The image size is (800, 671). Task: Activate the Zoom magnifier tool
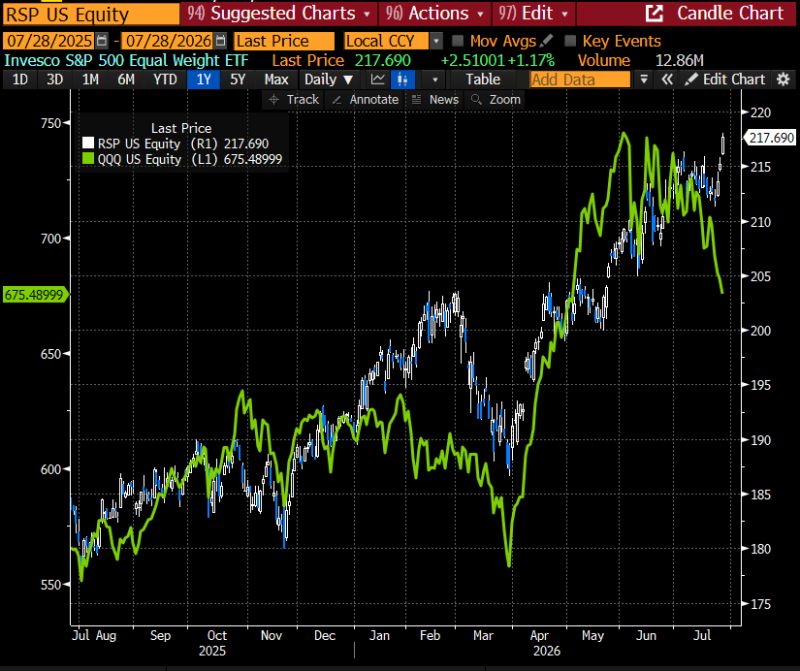click(496, 100)
